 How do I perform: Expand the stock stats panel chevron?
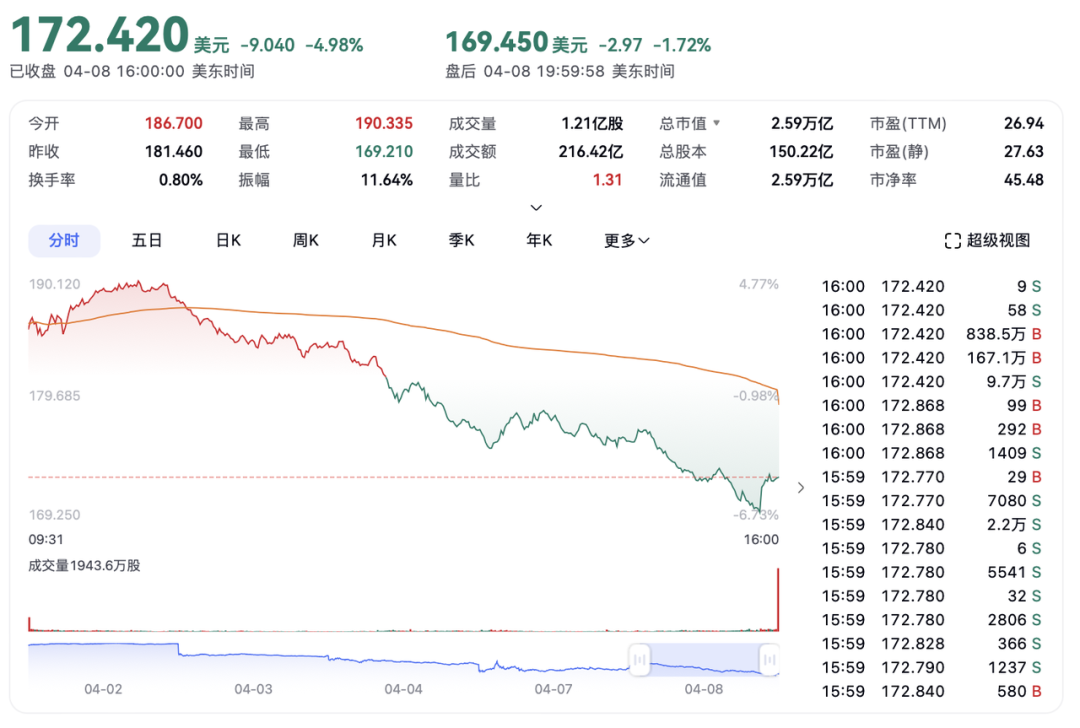point(536,208)
